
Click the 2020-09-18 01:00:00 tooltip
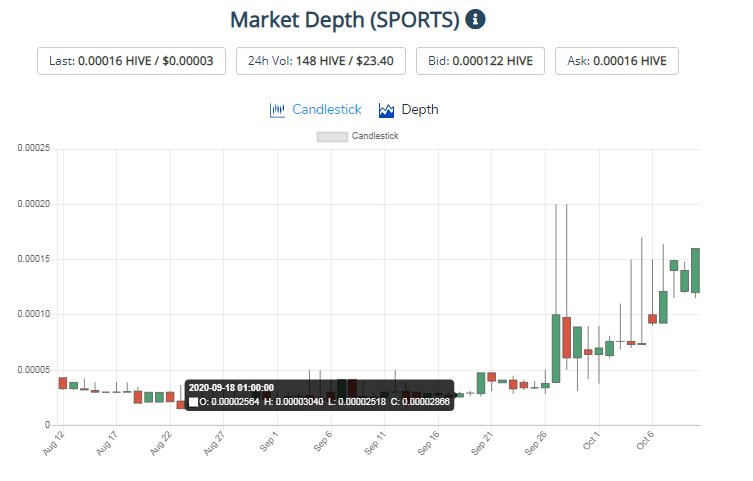click(319, 395)
